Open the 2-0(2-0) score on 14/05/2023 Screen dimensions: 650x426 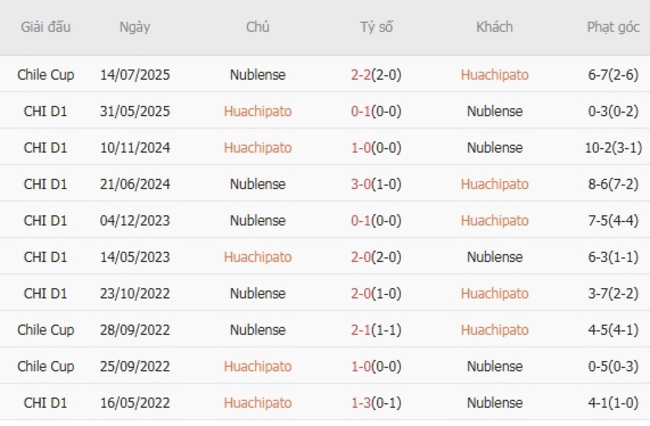click(376, 257)
